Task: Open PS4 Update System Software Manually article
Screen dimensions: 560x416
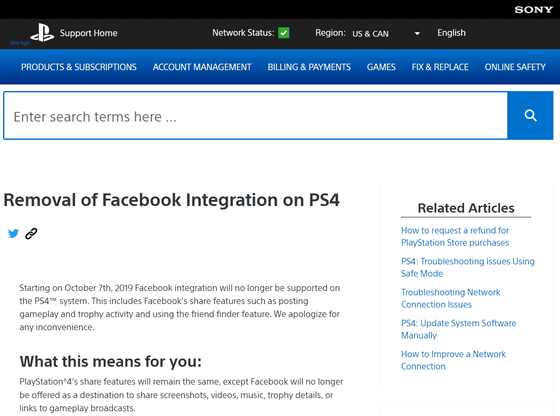Action: (459, 329)
